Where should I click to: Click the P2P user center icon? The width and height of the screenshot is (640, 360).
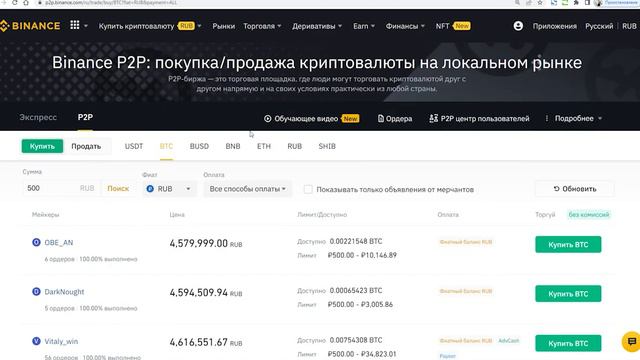coord(433,118)
